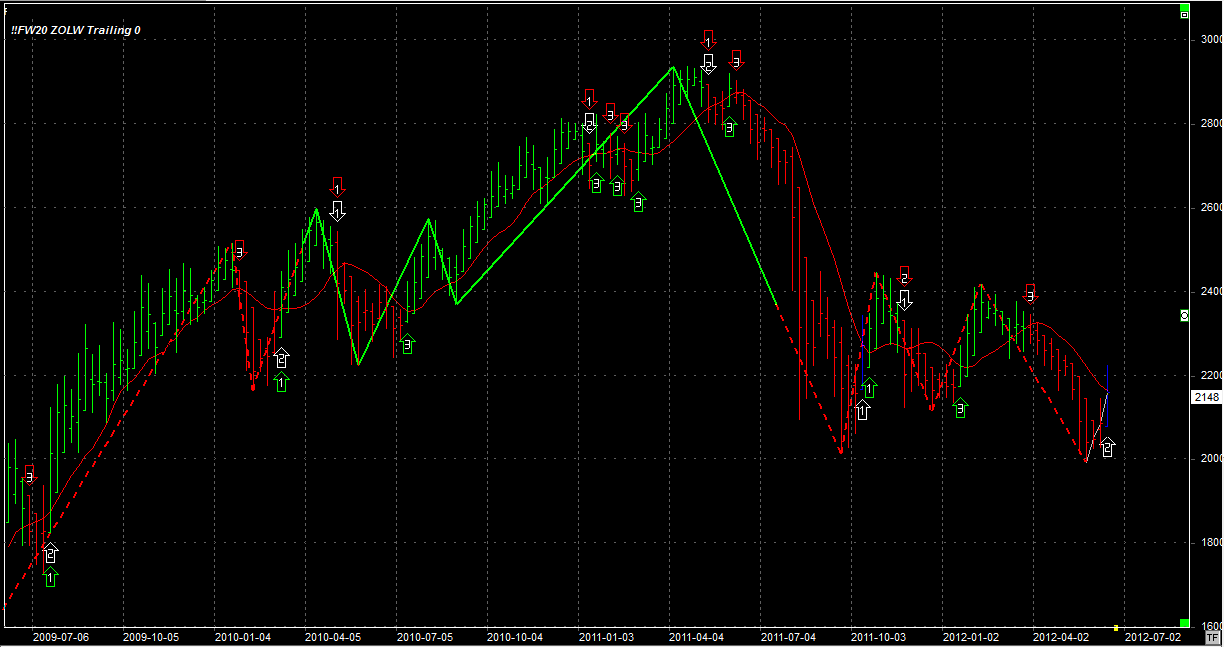
Task: Click red down arrow 1 above 2010-04-05 peak
Action: point(337,187)
